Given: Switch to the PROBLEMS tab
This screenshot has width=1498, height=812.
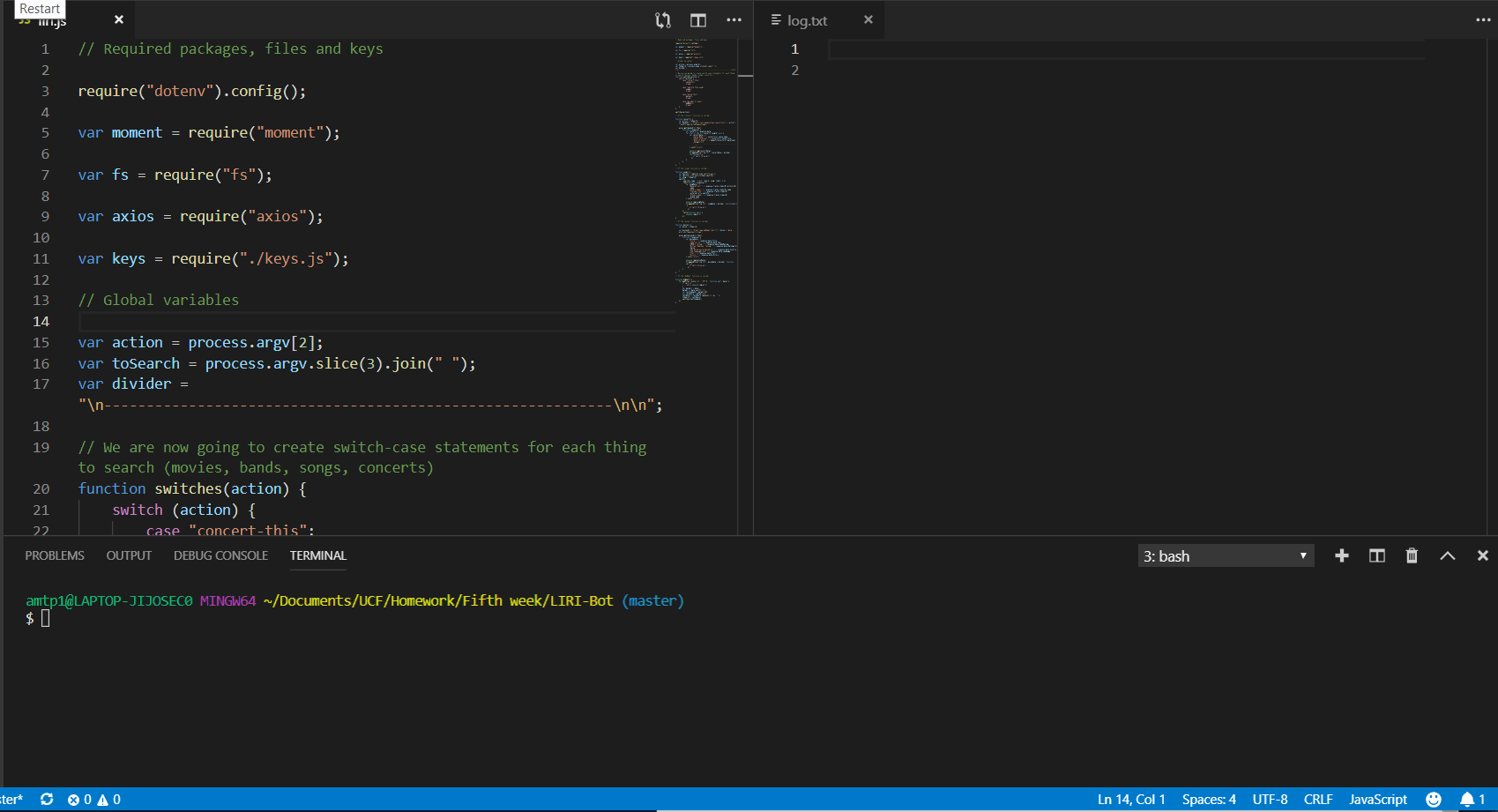Looking at the screenshot, I should pos(55,555).
